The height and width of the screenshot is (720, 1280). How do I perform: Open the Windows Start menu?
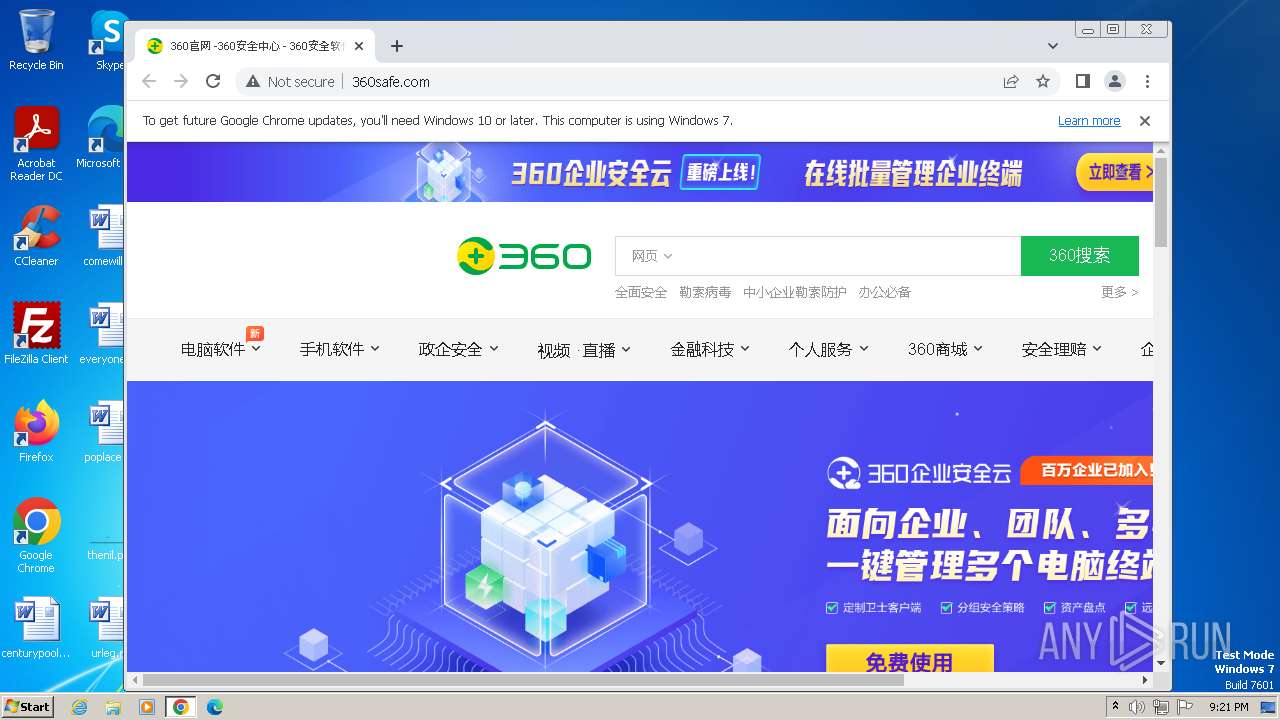(x=28, y=706)
